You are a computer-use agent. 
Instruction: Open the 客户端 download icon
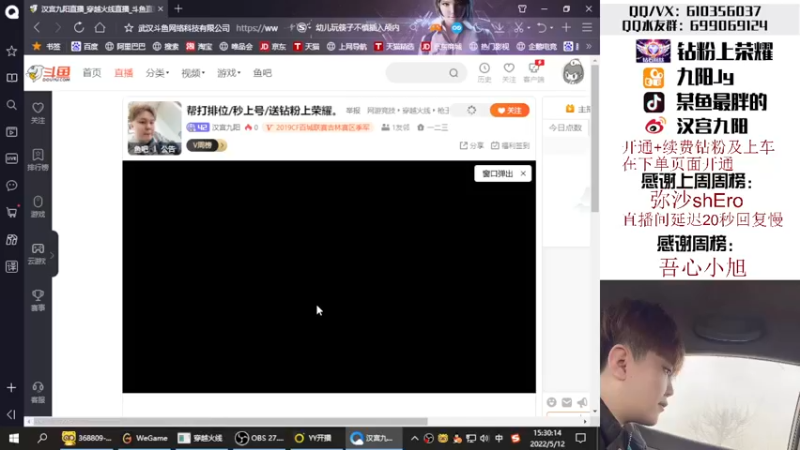click(x=534, y=72)
